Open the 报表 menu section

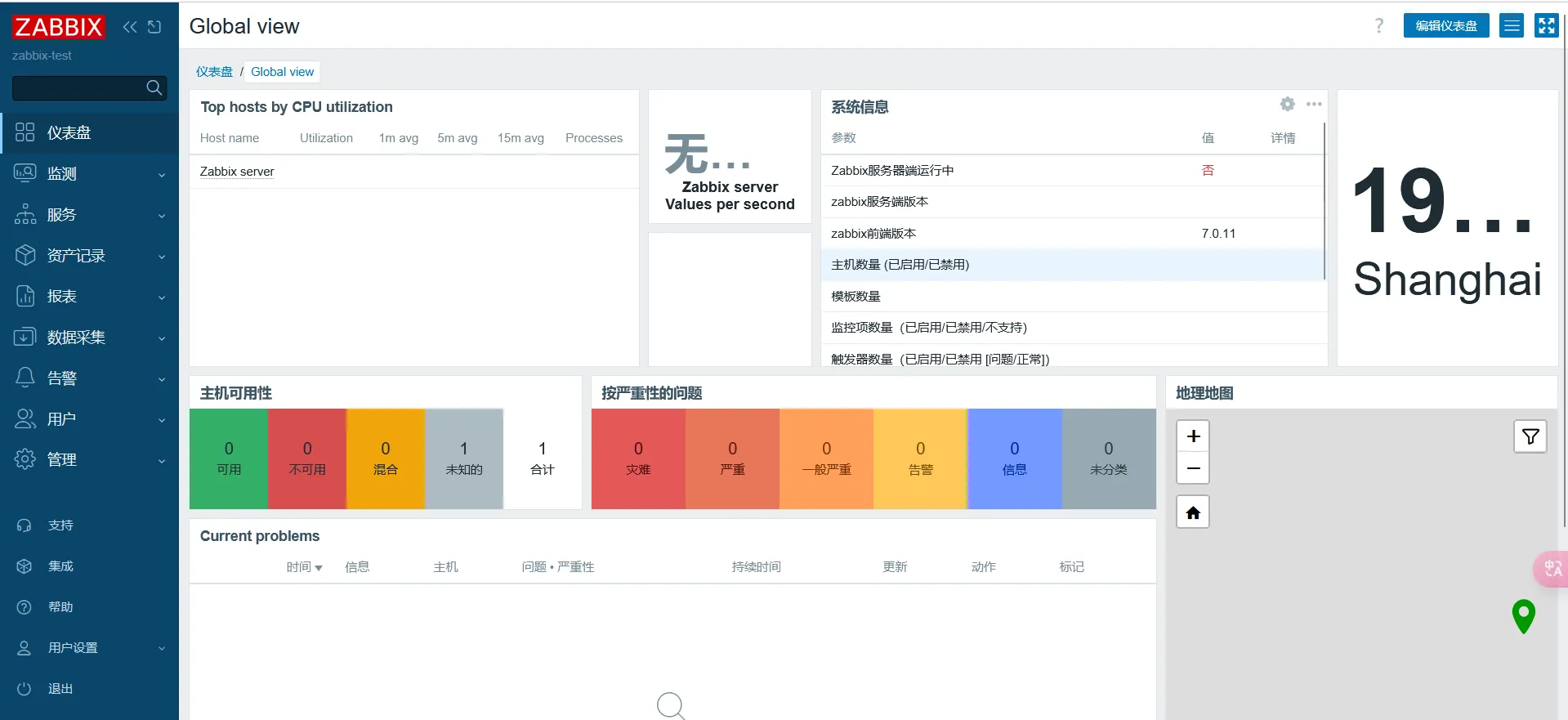(89, 296)
